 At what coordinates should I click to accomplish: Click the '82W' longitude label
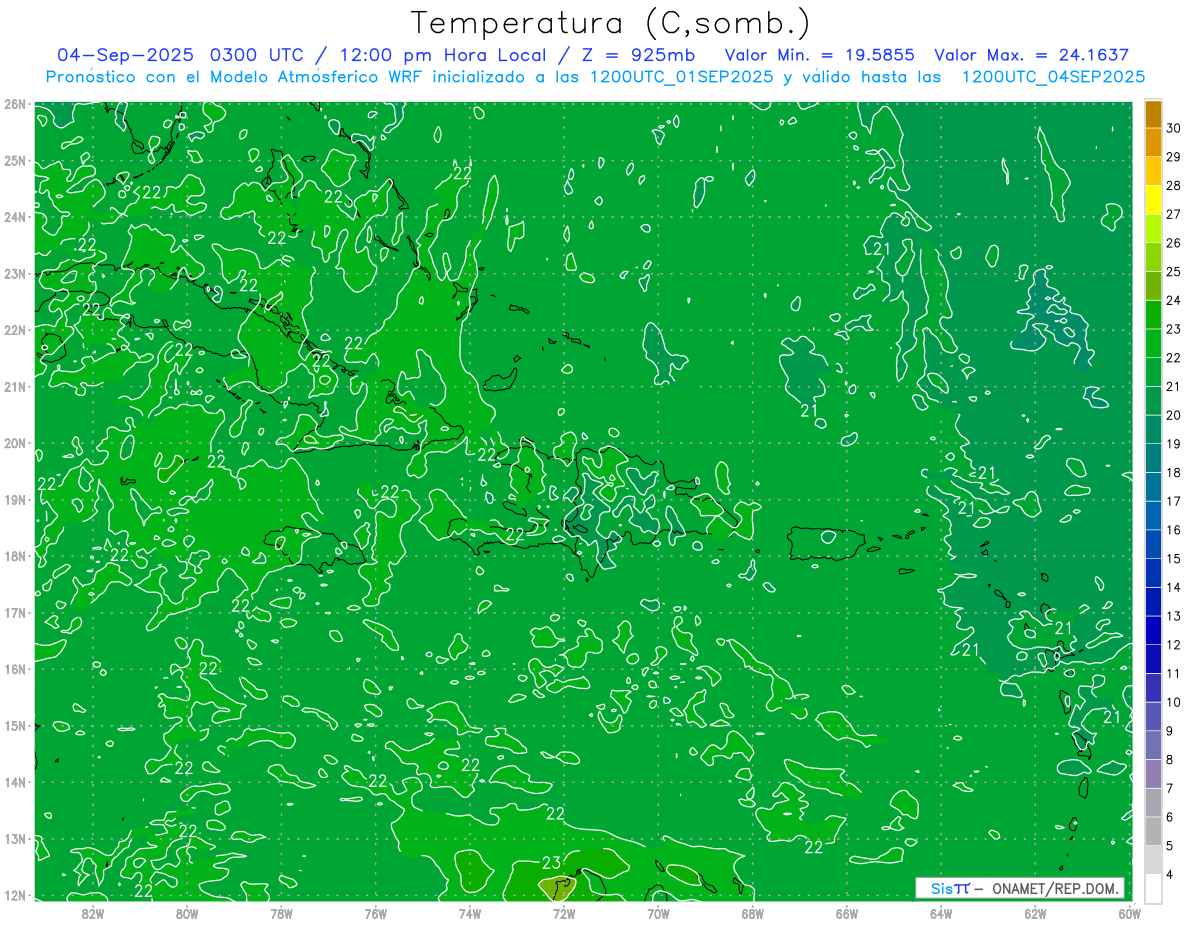[x=92, y=913]
